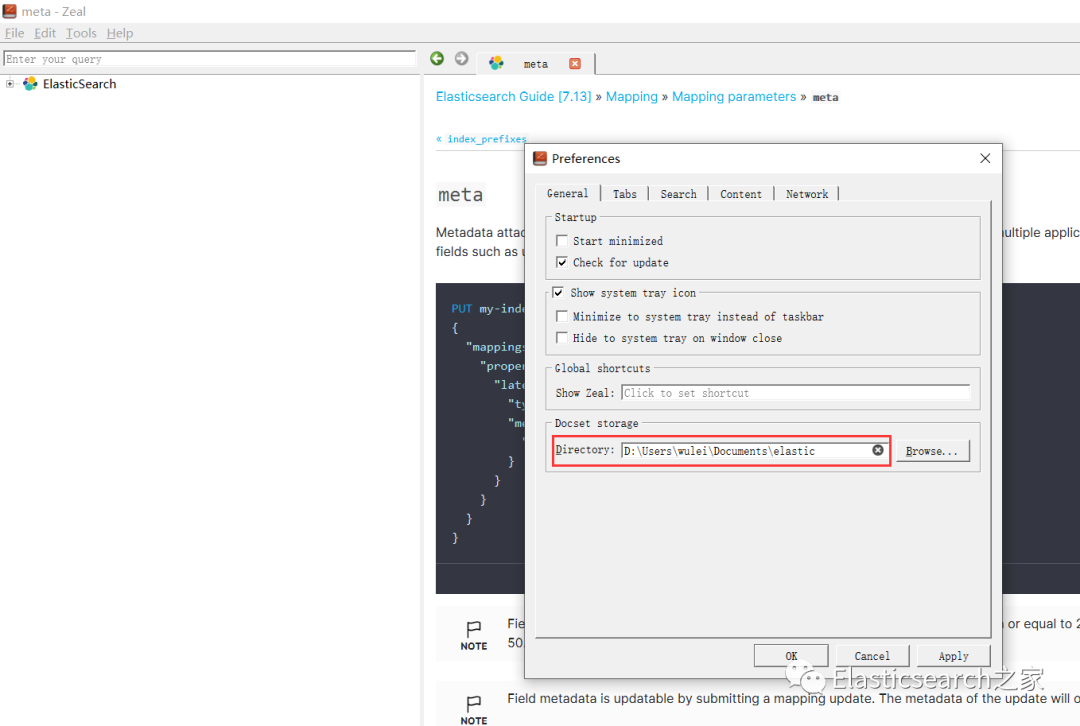Click the second NOTE flag icon
The width and height of the screenshot is (1080, 726).
click(473, 702)
